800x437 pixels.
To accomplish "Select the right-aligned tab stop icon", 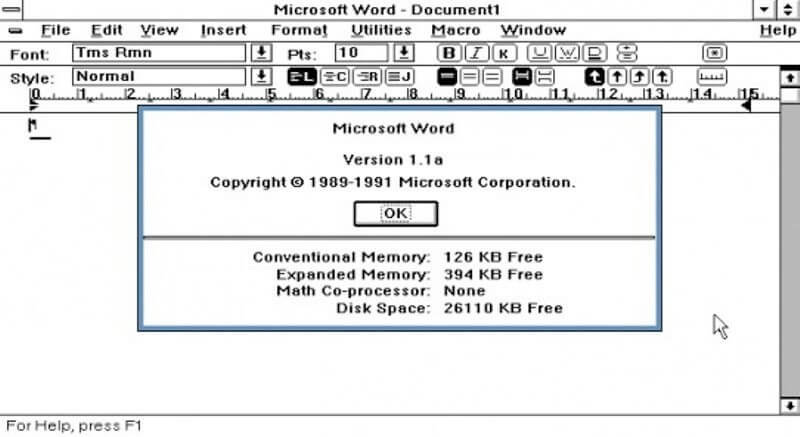I will pos(639,77).
